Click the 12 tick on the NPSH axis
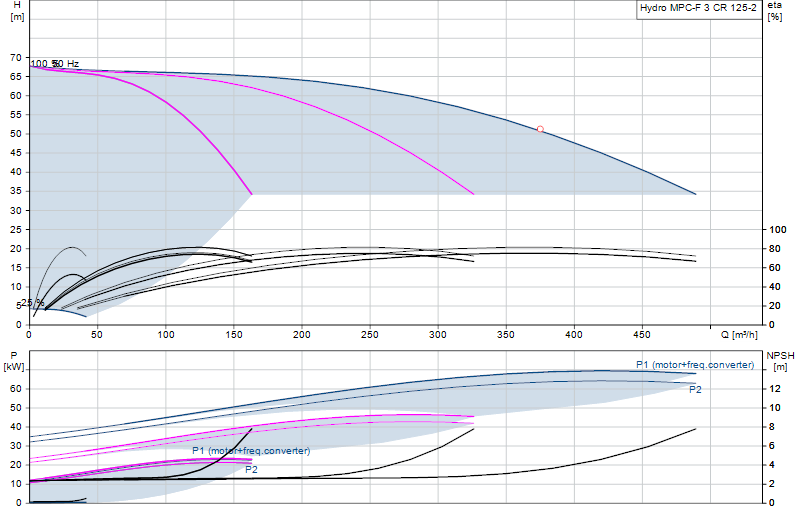Image resolution: width=800 pixels, height=520 pixels. 774,389
